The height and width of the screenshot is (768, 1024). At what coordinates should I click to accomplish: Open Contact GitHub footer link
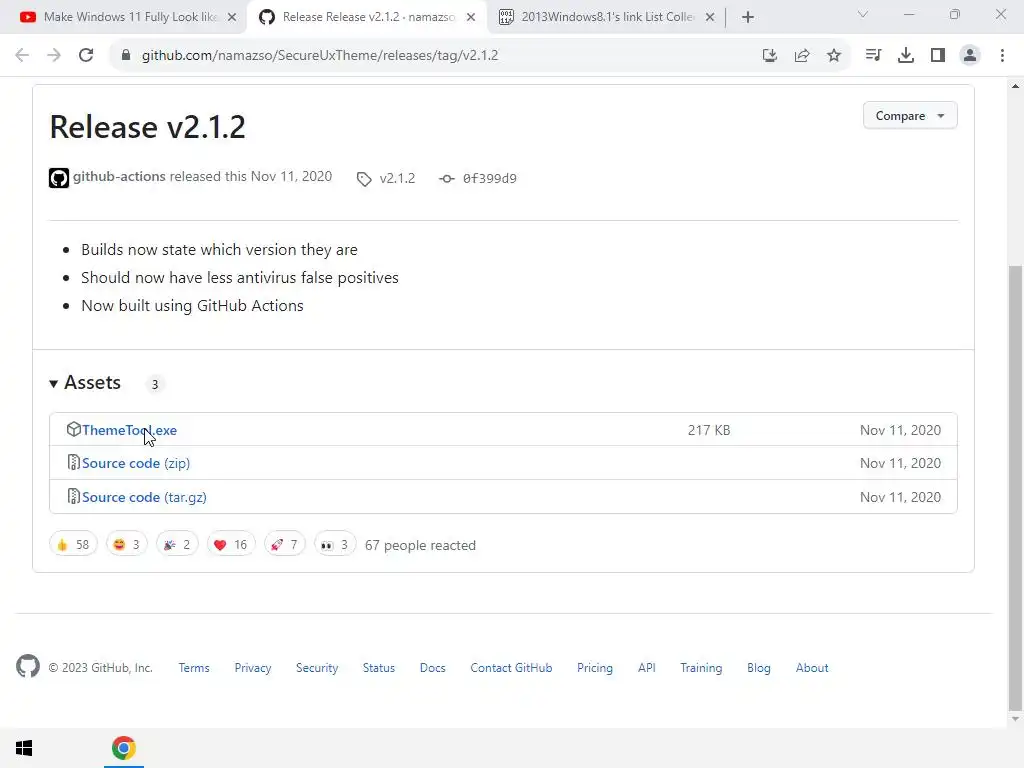pyautogui.click(x=511, y=668)
